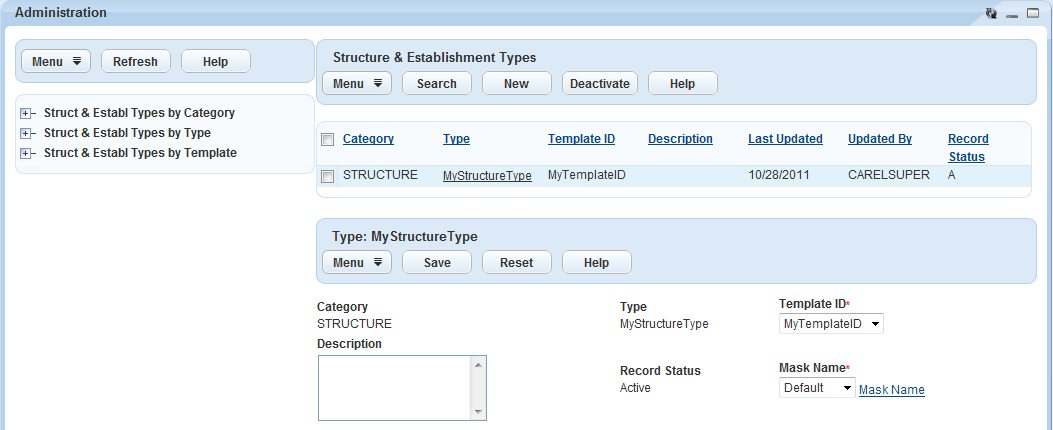1053x430 pixels.
Task: Click the Search button
Action: tap(437, 84)
